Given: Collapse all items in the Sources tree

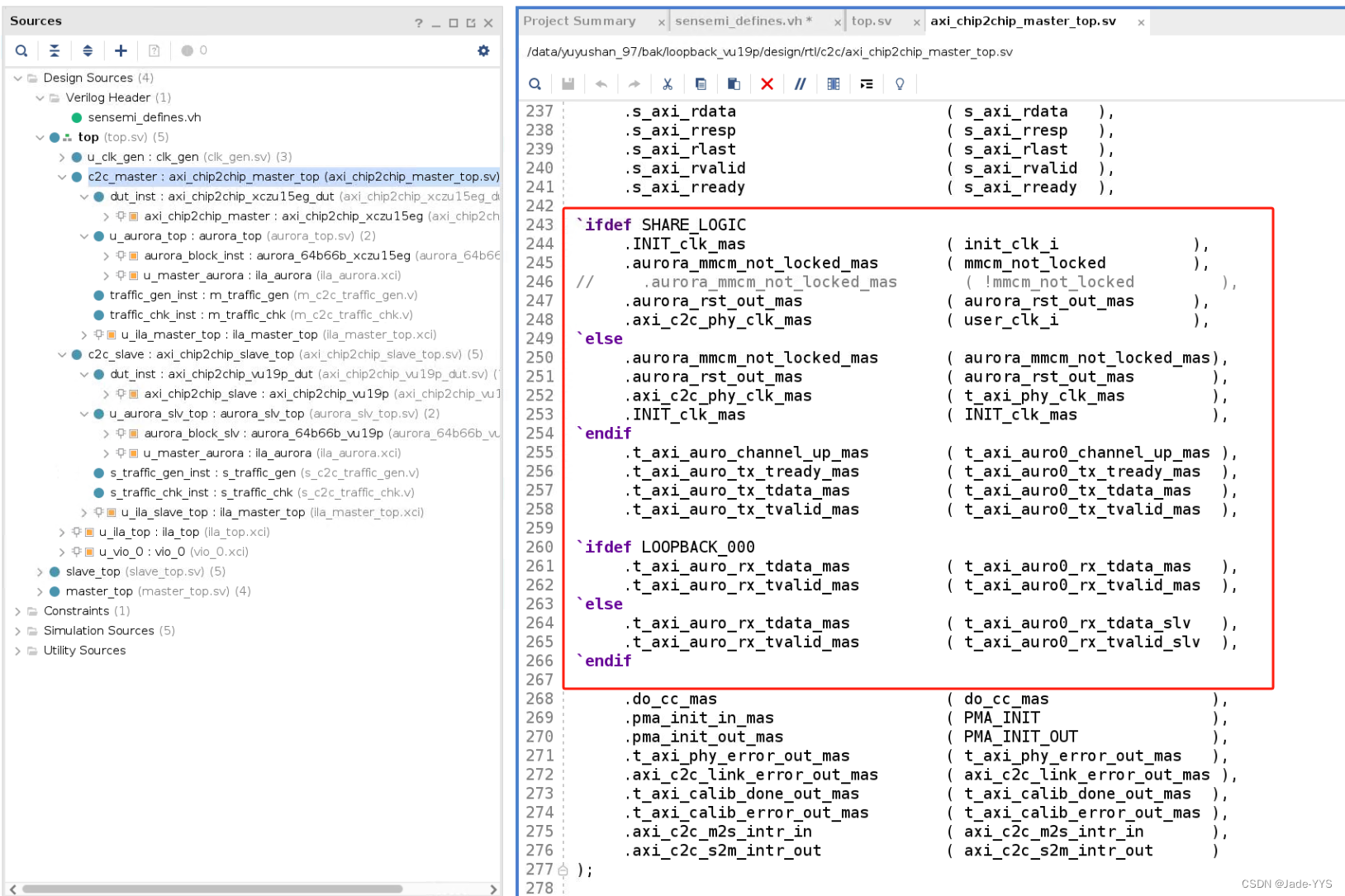Looking at the screenshot, I should pyautogui.click(x=55, y=50).
